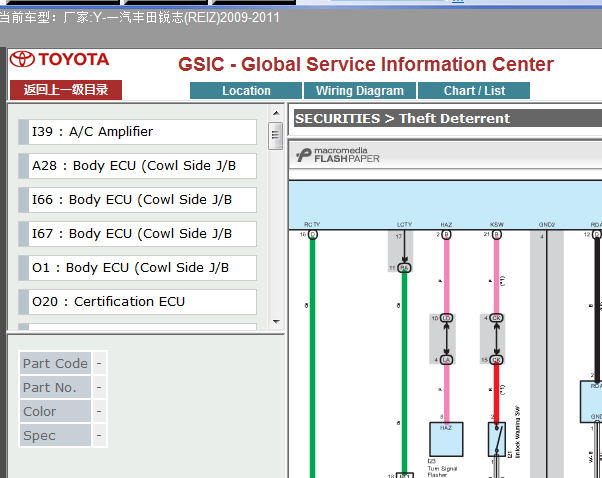Click the HAZ terminal B connector

tap(446, 235)
